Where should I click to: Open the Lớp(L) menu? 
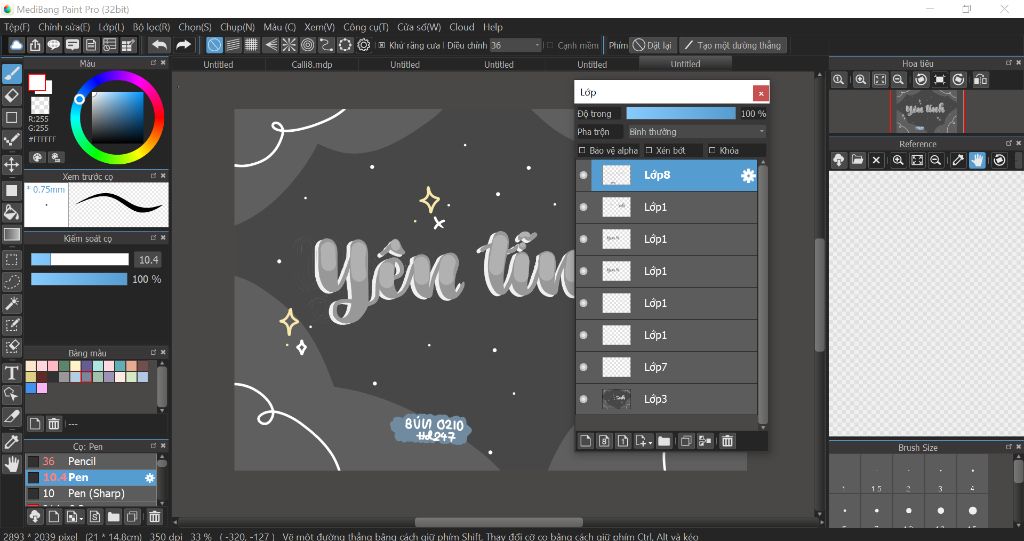111,27
